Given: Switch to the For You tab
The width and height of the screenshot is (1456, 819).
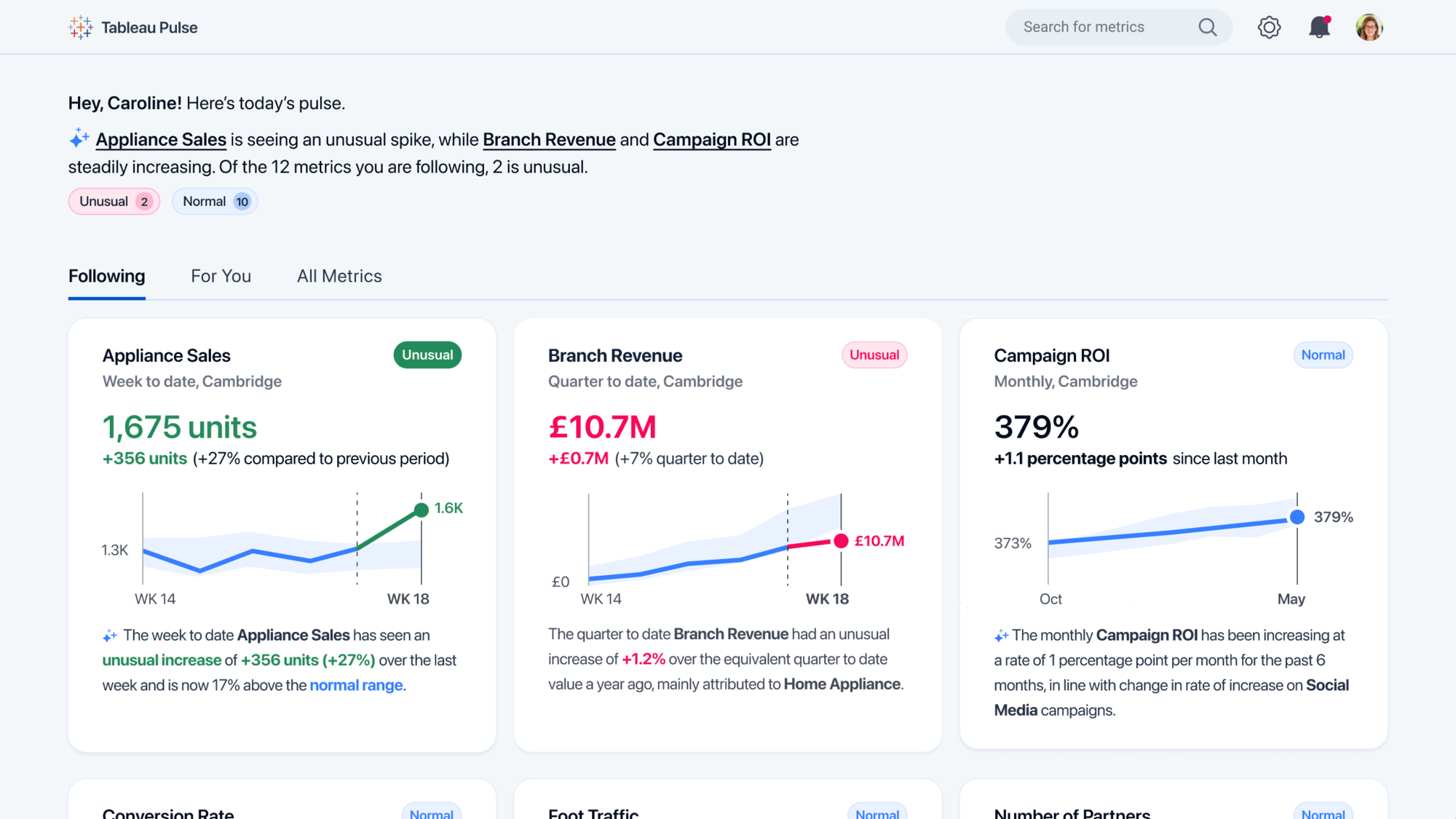Looking at the screenshot, I should click(x=220, y=276).
